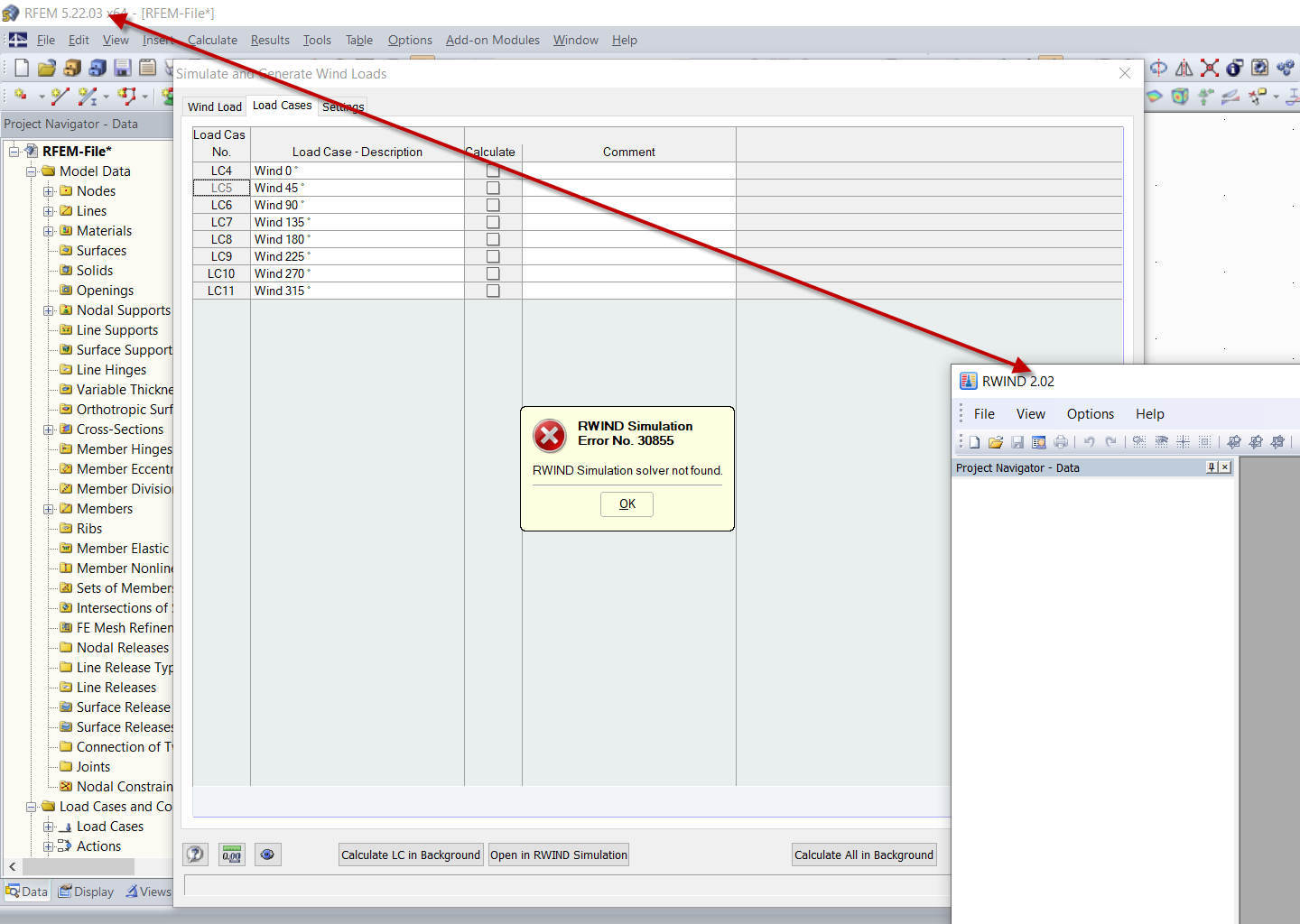Expand the Load Cases tree item
The image size is (1300, 924).
(49, 827)
